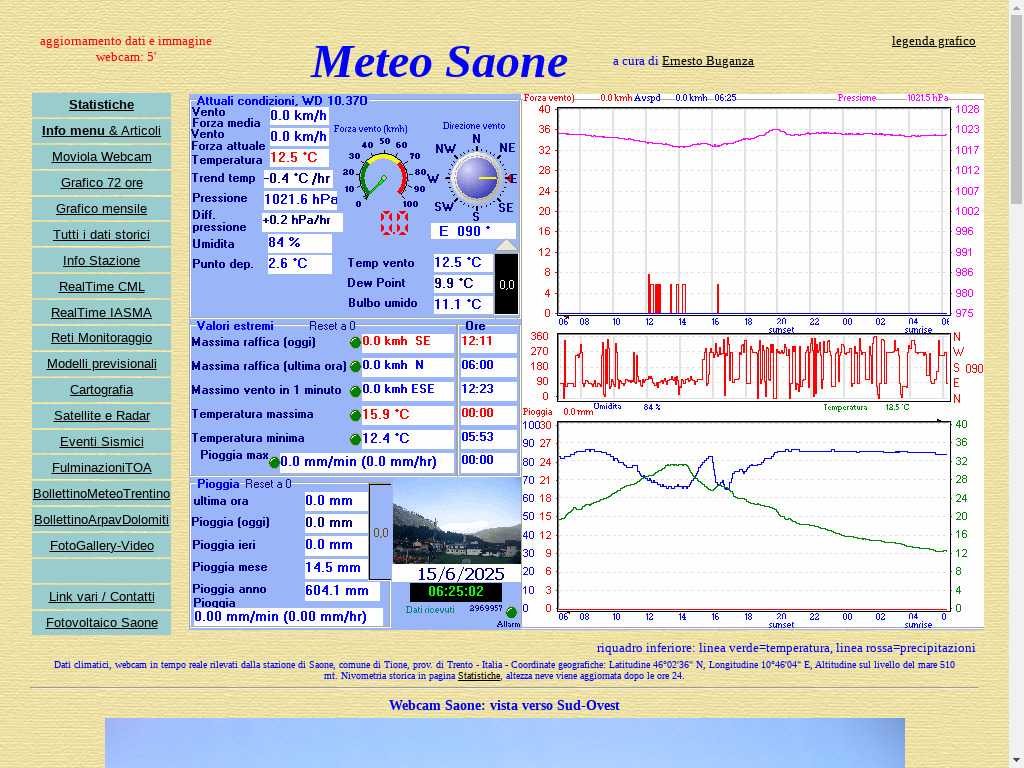Open FotoGallery-Video
Image resolution: width=1024 pixels, height=768 pixels.
point(101,546)
